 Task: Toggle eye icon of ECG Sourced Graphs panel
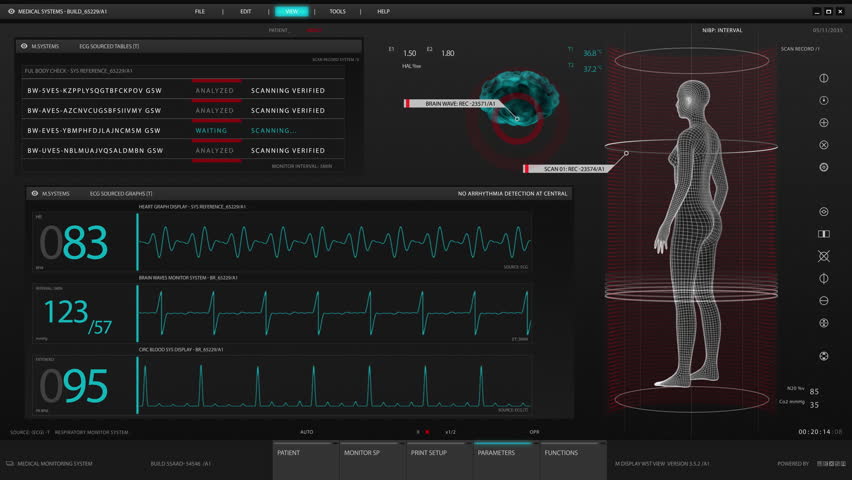(36, 193)
